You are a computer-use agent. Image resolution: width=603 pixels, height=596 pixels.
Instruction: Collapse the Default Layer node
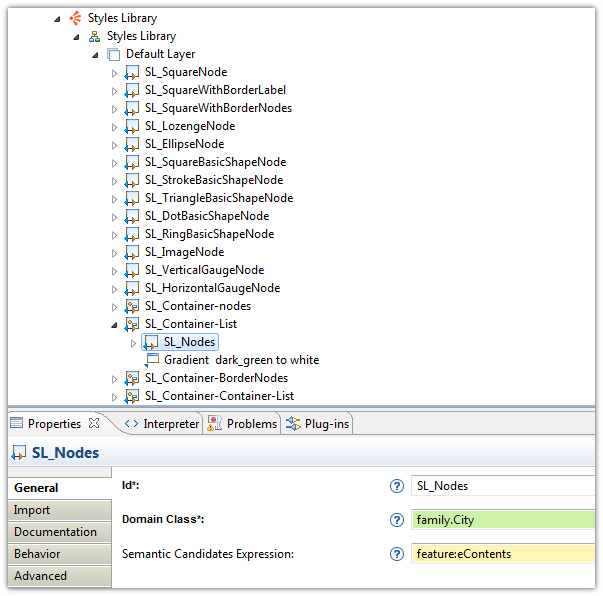(x=95, y=54)
